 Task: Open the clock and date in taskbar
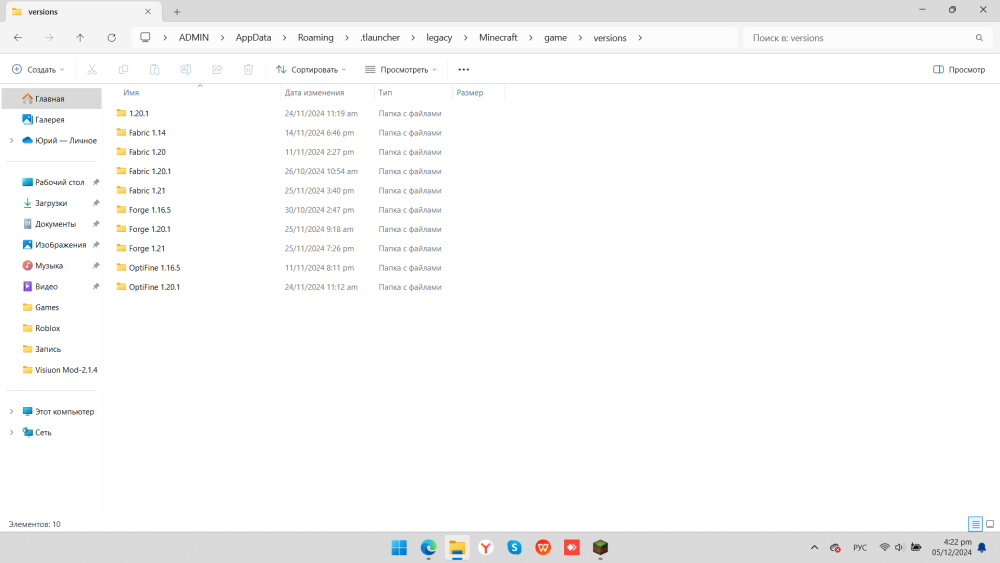(x=952, y=547)
